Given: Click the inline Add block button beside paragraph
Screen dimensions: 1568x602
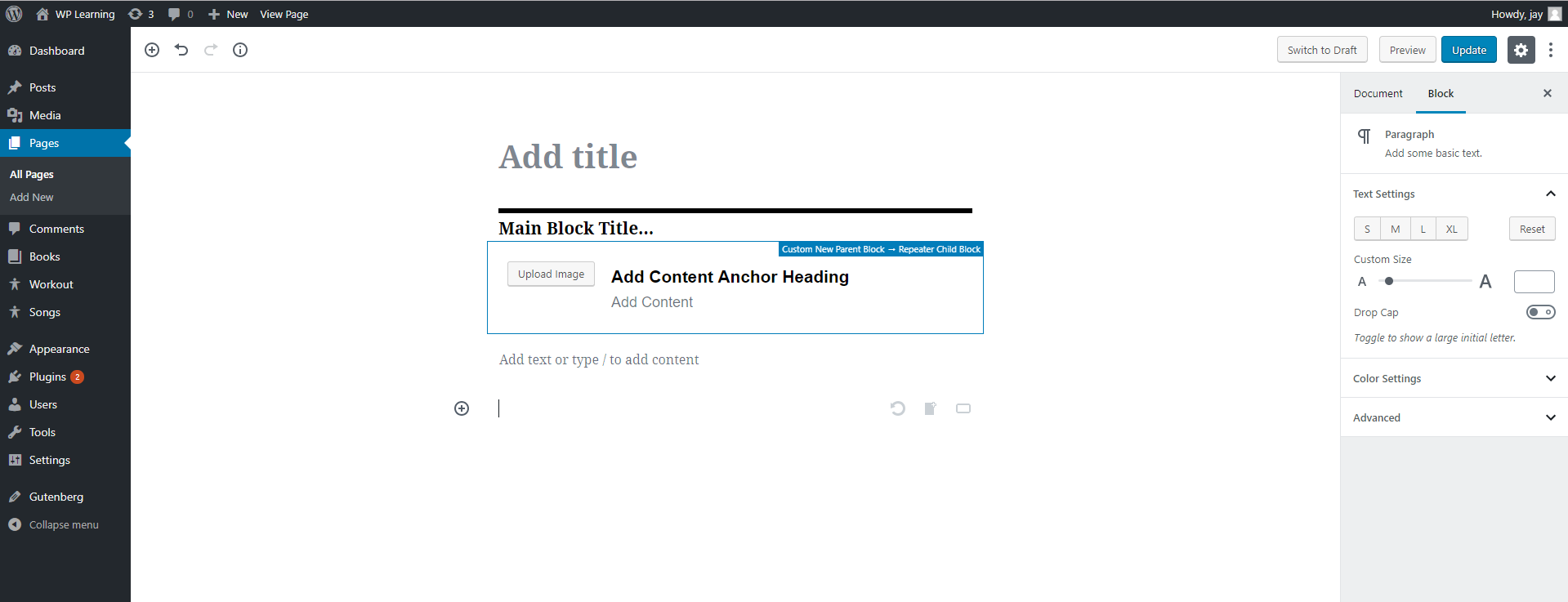Looking at the screenshot, I should coord(462,408).
